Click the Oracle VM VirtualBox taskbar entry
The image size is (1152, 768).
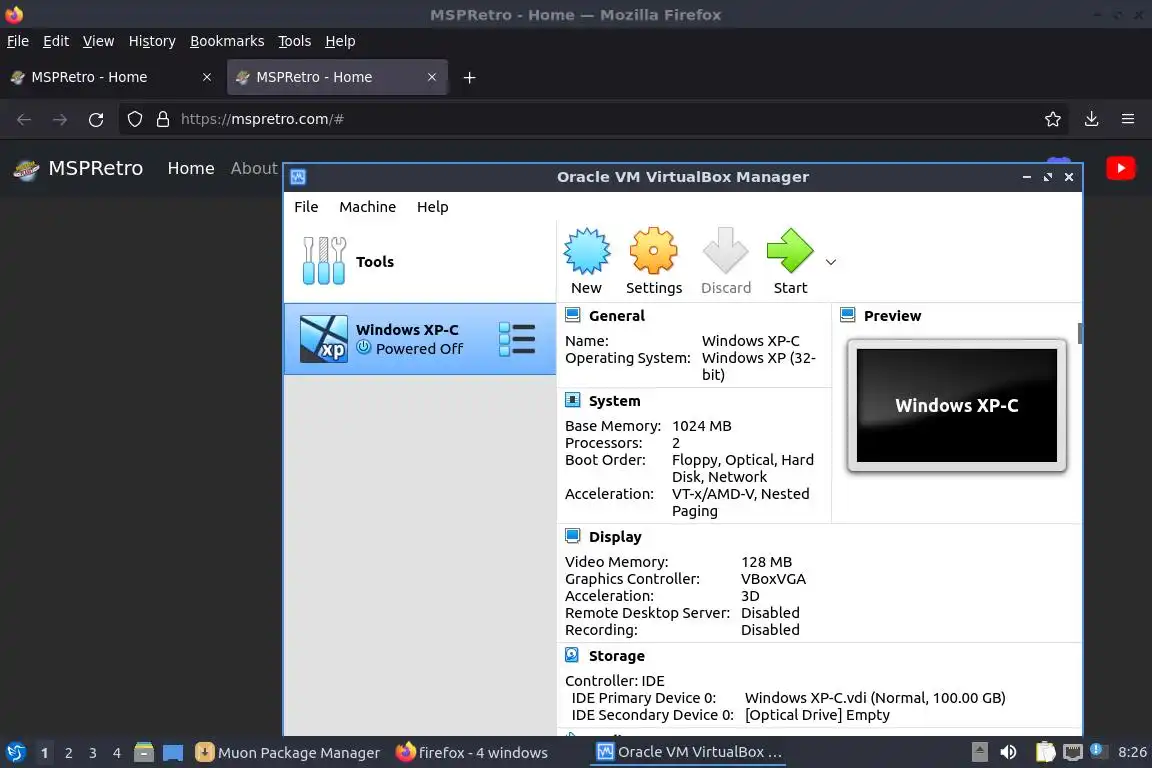point(688,752)
